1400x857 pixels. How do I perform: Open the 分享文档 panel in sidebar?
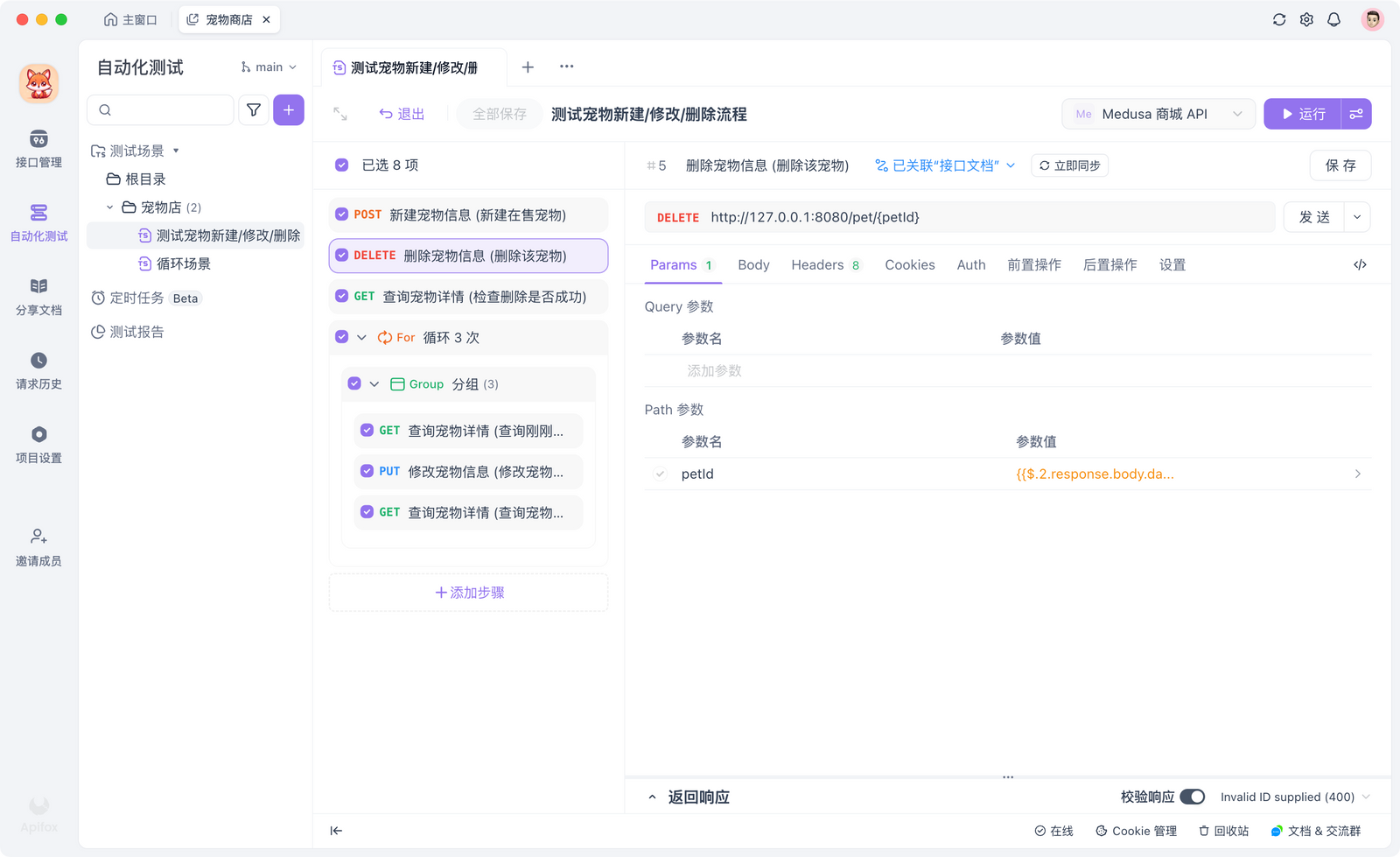(38, 295)
